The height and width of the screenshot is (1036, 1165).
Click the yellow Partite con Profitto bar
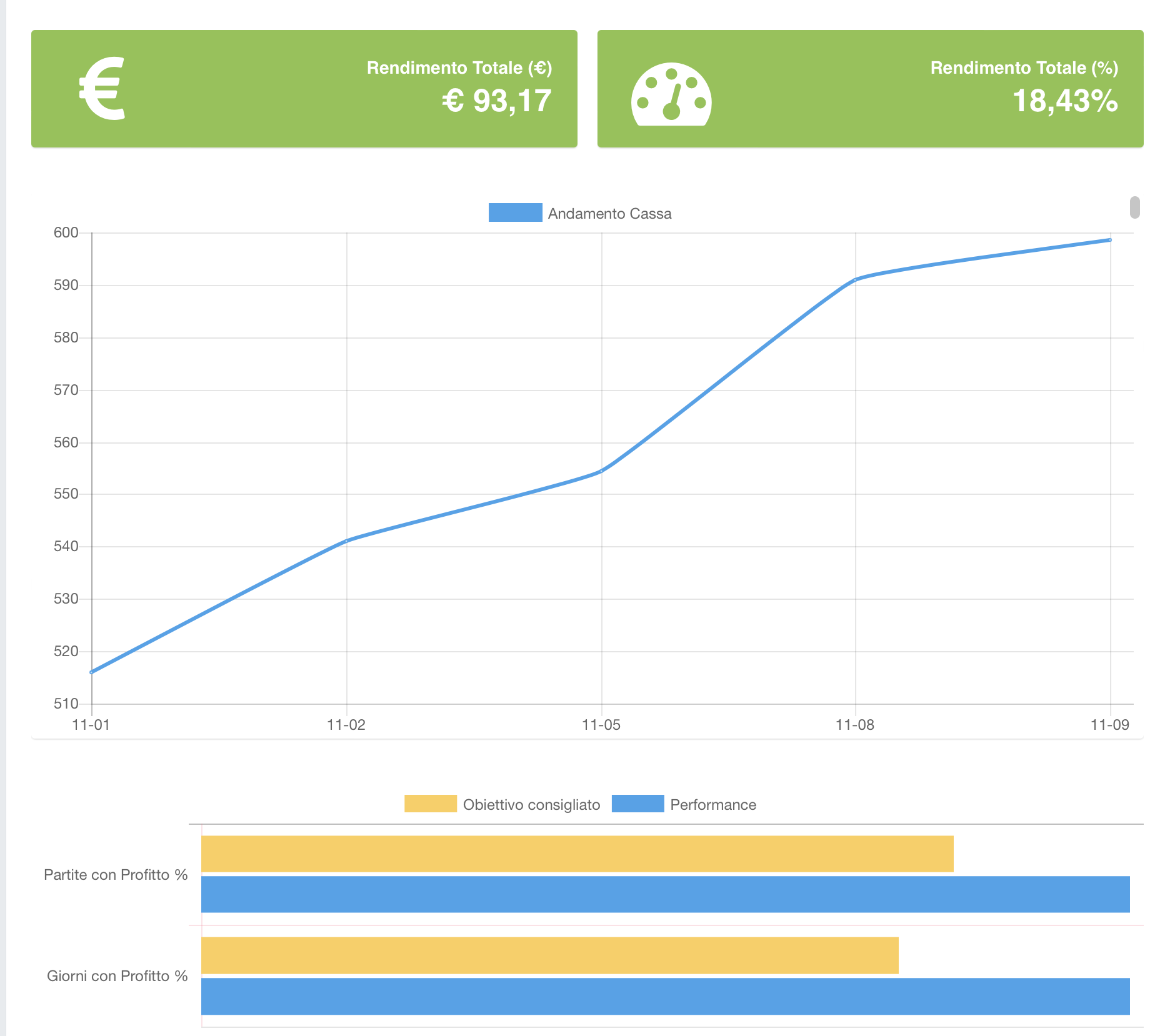[577, 854]
